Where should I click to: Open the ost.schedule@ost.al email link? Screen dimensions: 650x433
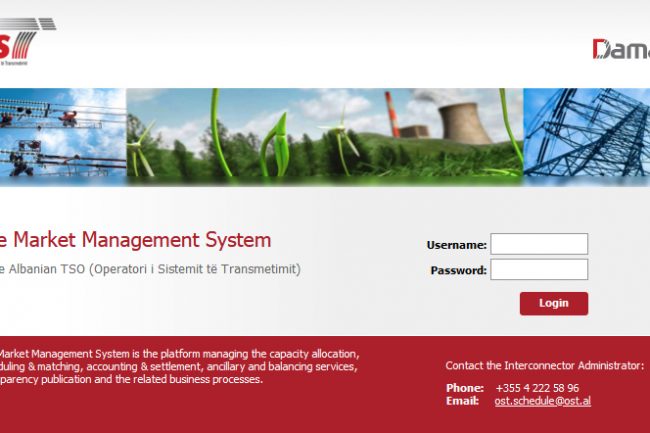pyautogui.click(x=542, y=401)
